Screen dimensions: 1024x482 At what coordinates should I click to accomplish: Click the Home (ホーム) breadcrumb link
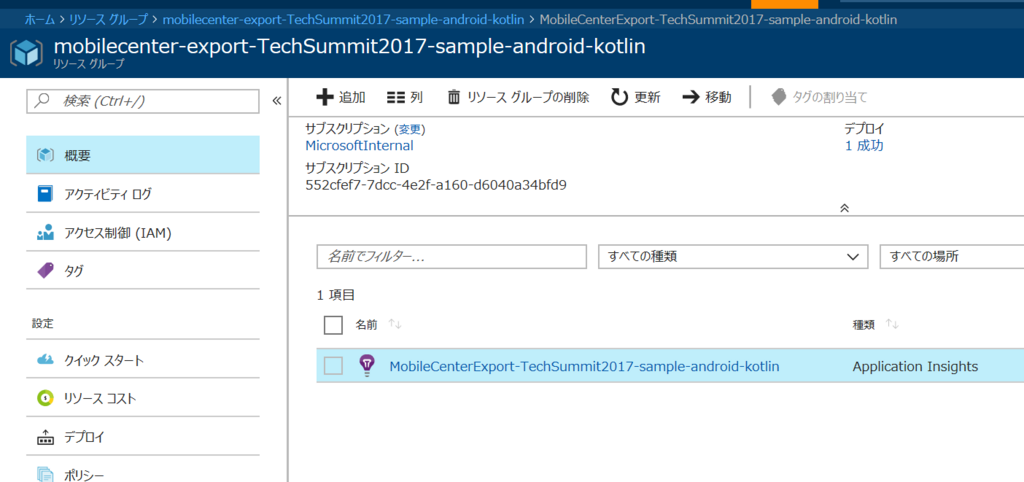click(40, 20)
